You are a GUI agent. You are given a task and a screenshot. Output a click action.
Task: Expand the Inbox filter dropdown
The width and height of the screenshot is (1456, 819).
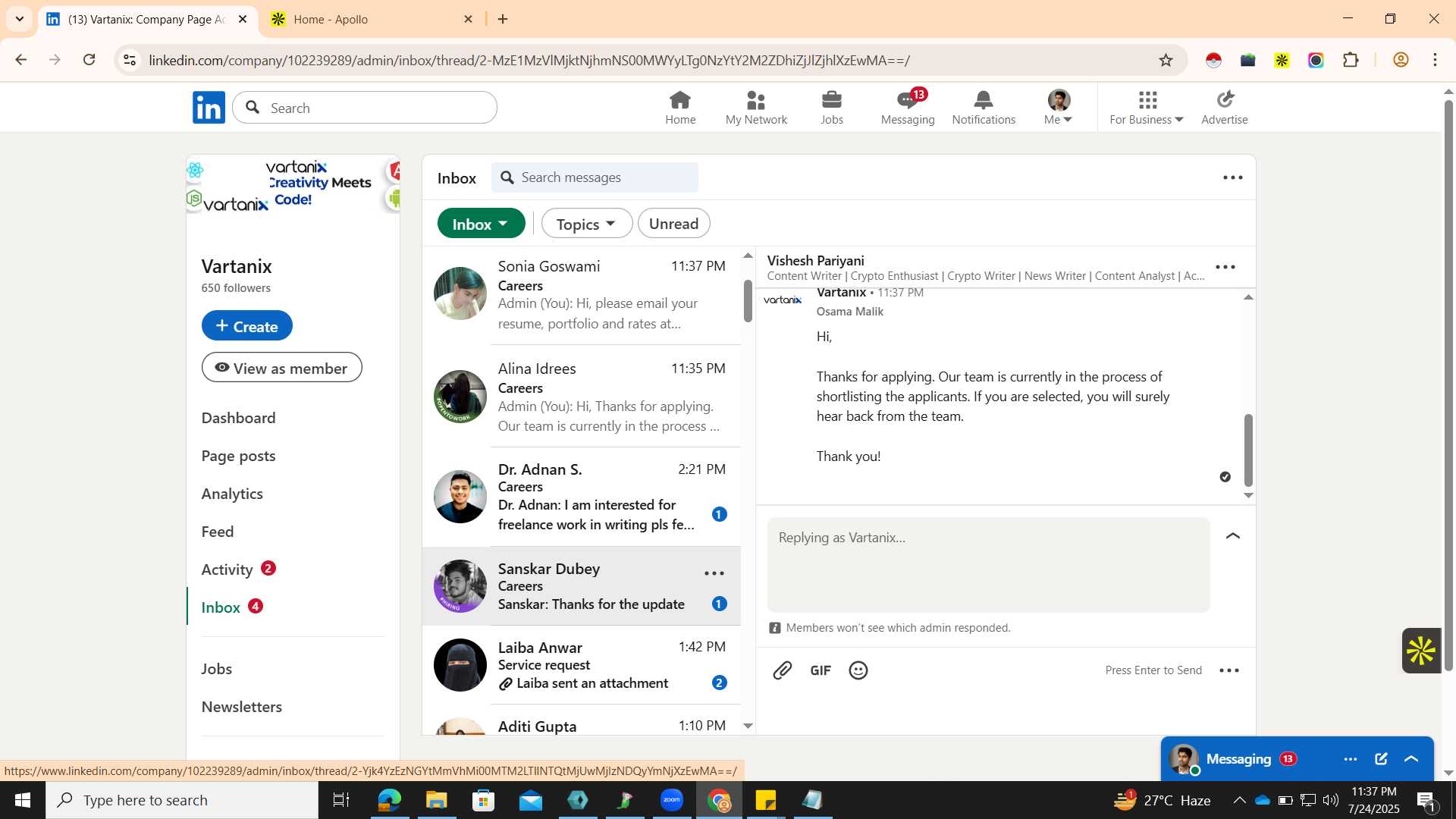[x=482, y=224]
